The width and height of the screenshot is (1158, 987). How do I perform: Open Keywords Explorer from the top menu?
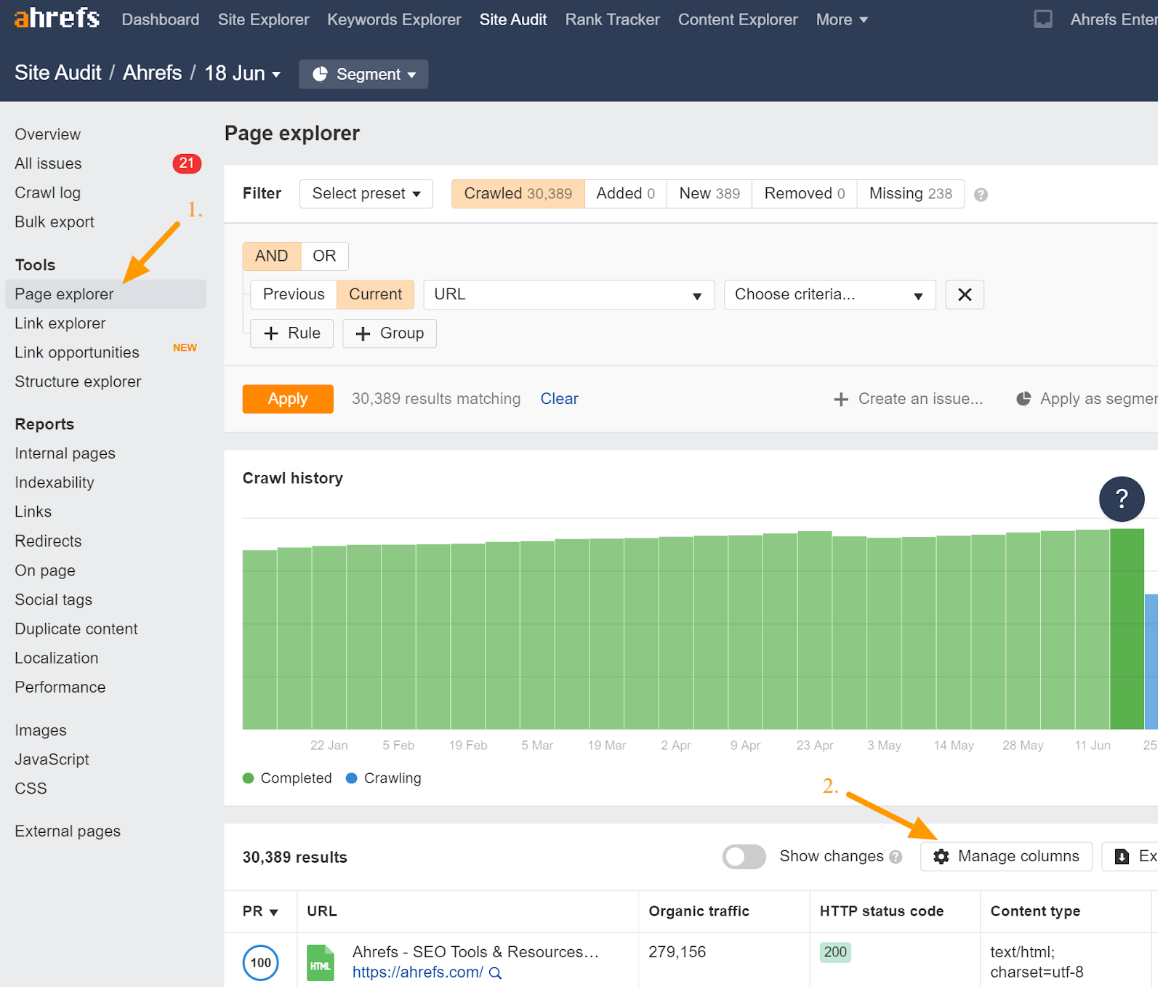393,19
